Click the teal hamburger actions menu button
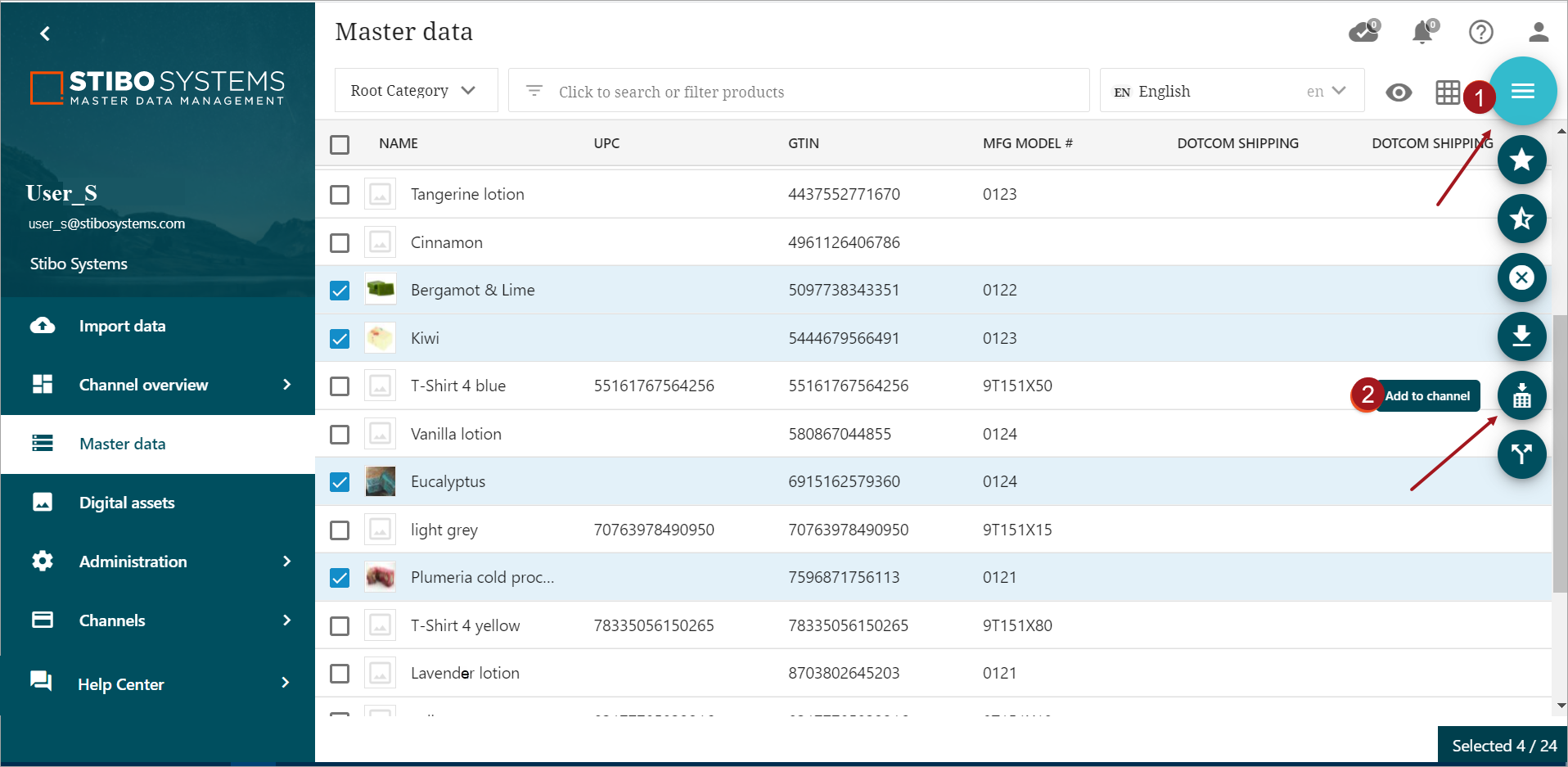The height and width of the screenshot is (767, 1568). (x=1522, y=91)
